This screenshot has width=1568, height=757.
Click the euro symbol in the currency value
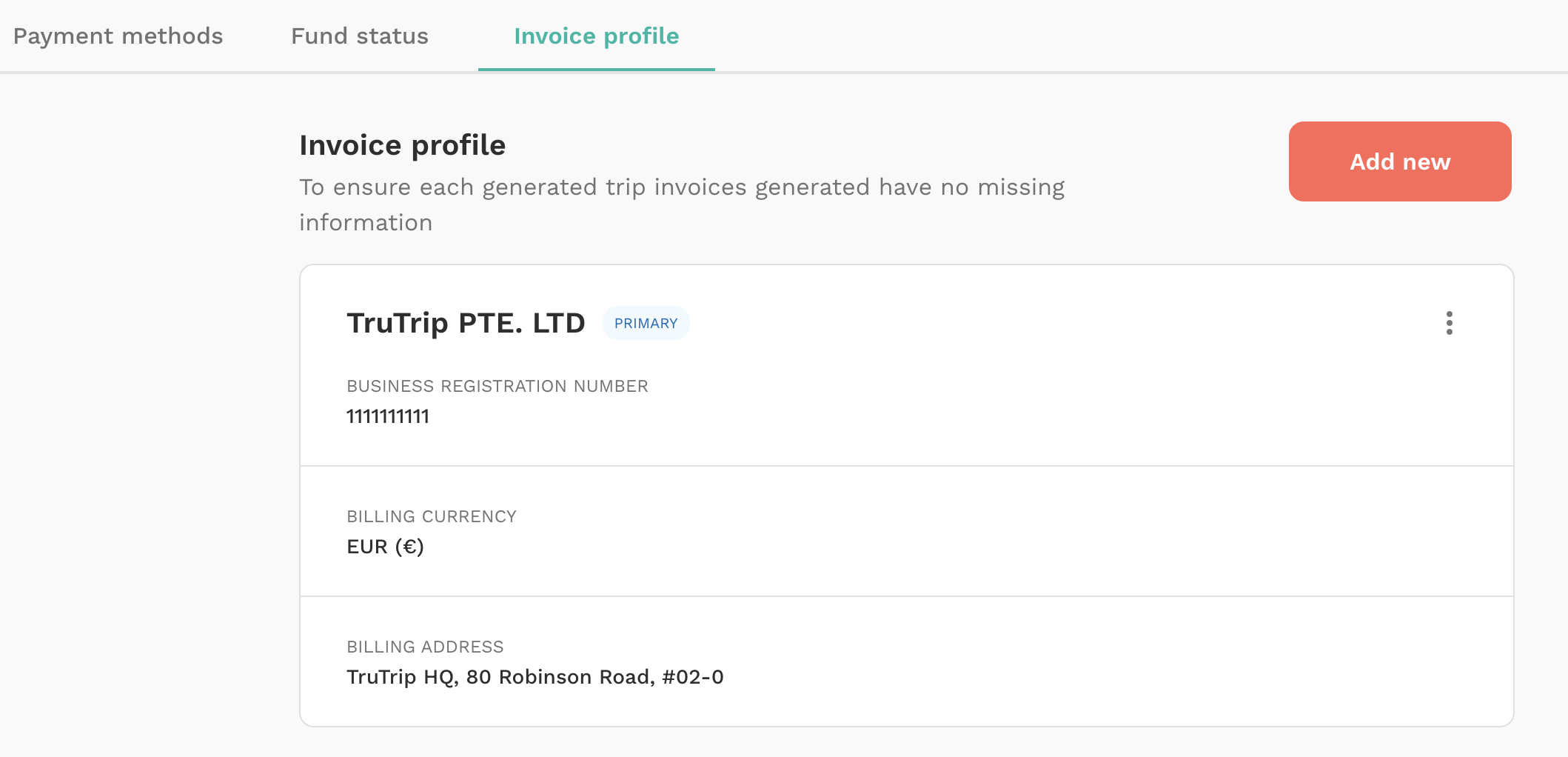pyautogui.click(x=409, y=547)
